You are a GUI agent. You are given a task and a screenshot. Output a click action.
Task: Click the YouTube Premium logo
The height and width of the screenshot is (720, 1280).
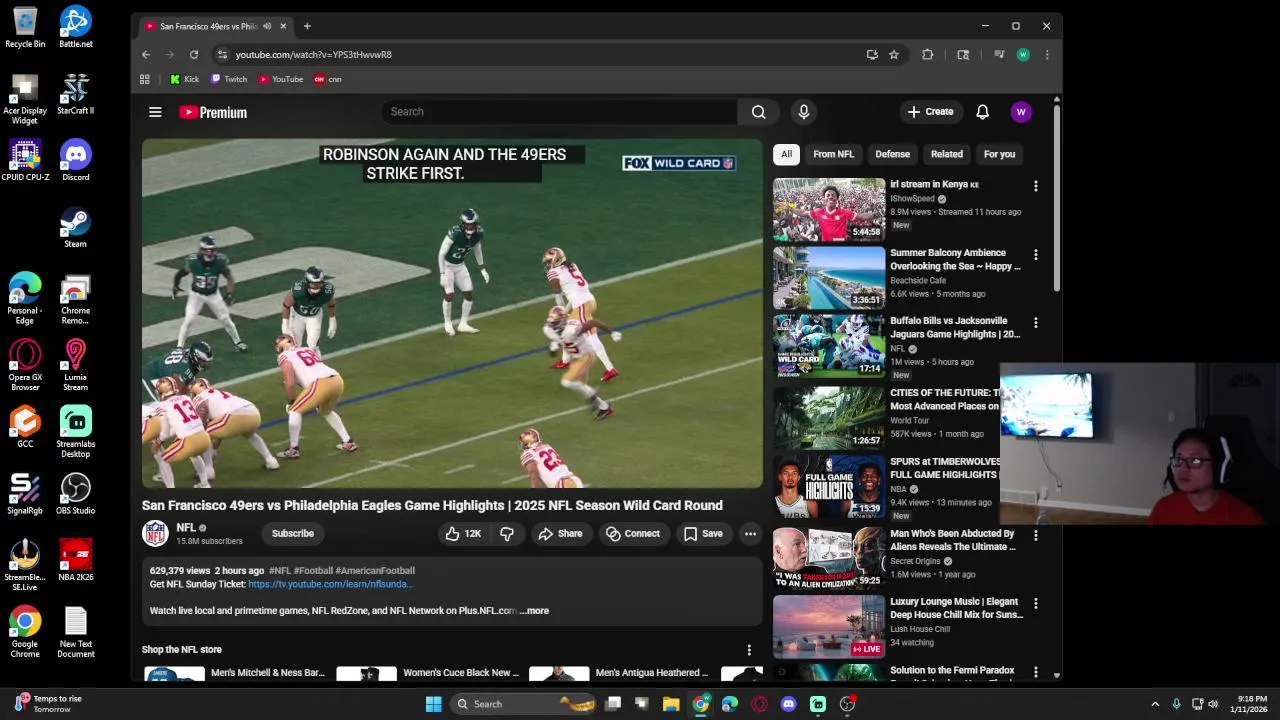(x=213, y=112)
